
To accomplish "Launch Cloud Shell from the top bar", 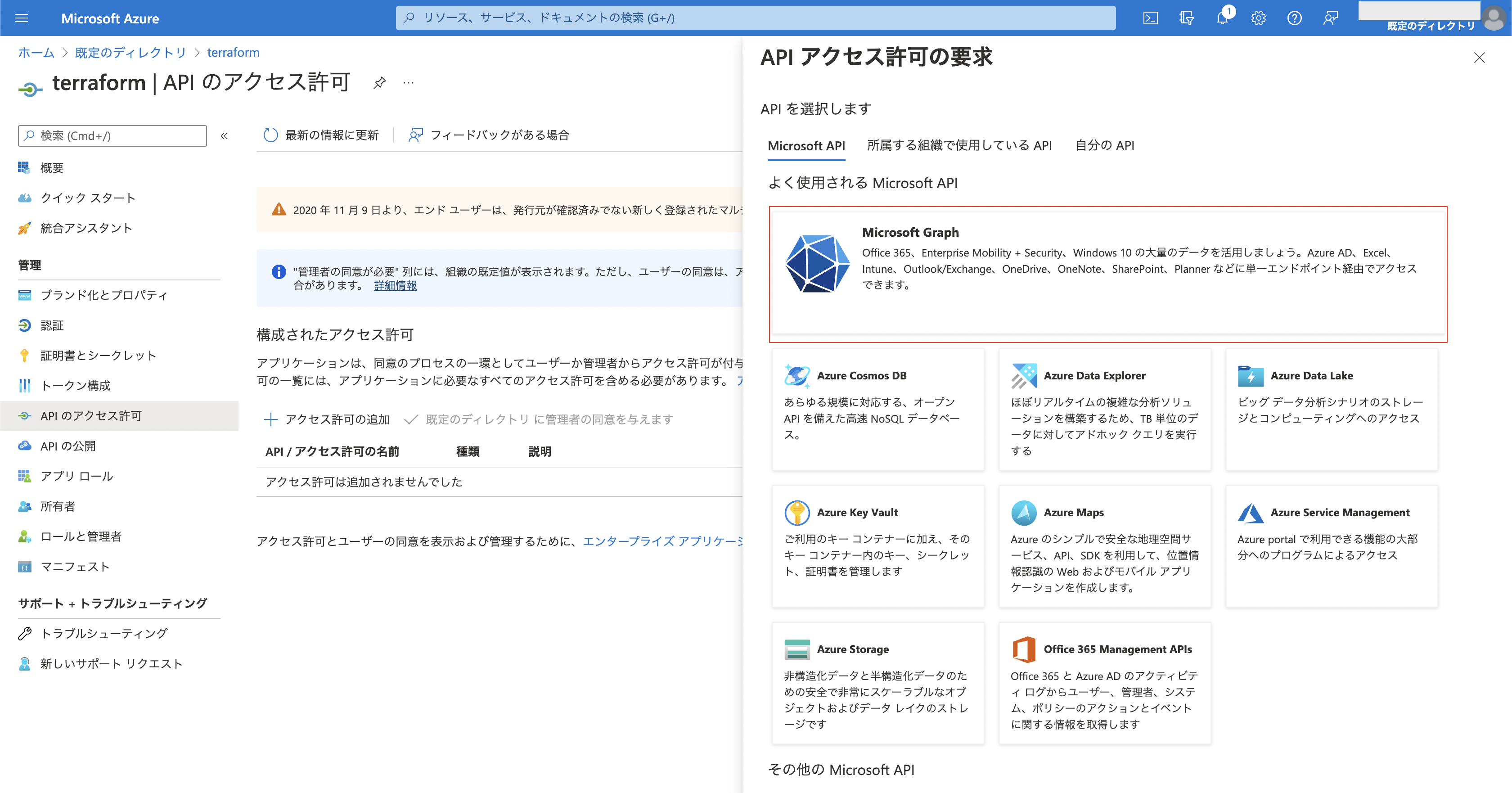I will point(1151,18).
